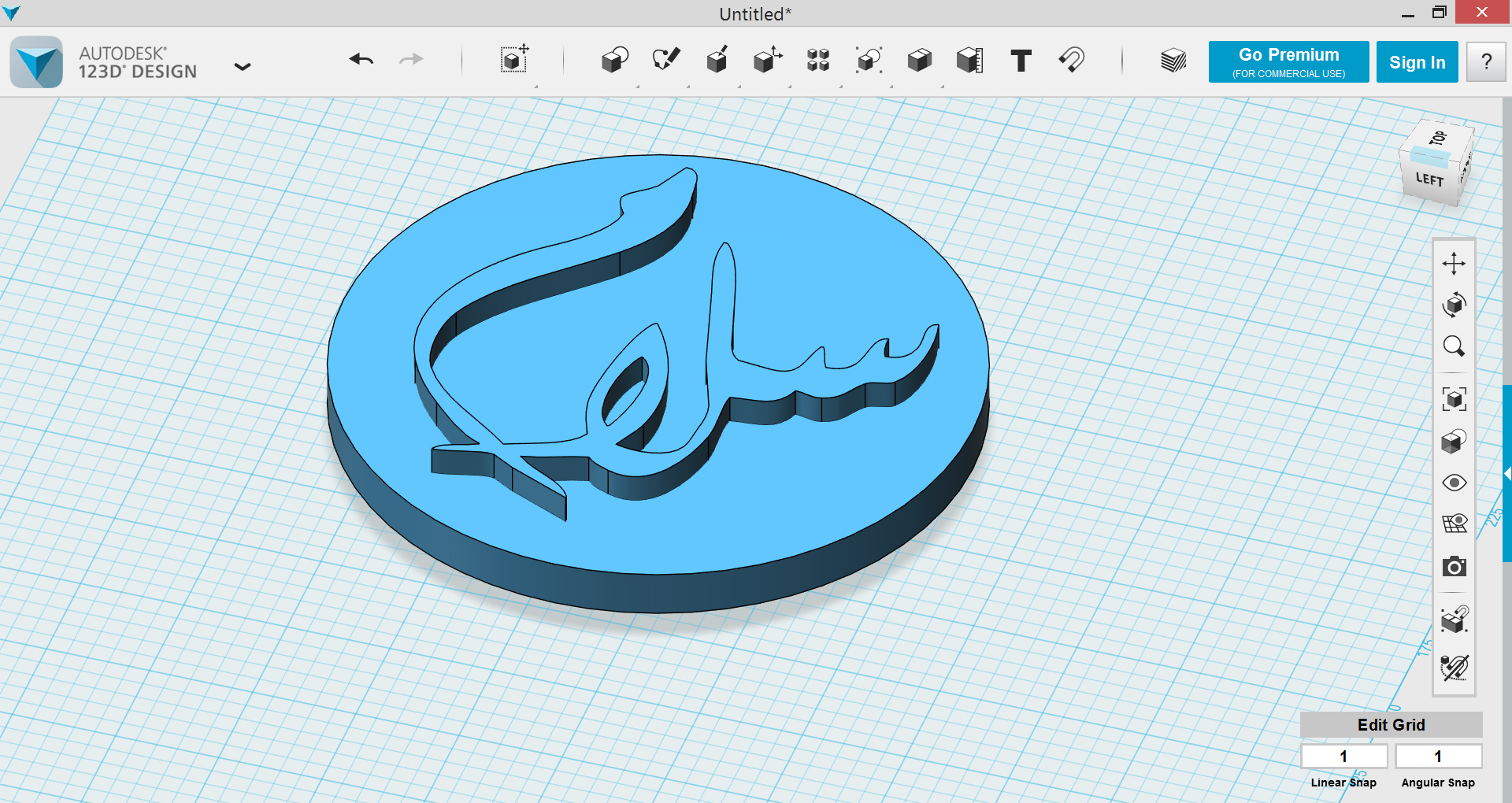Open the Grouping tools menu

pos(869,60)
